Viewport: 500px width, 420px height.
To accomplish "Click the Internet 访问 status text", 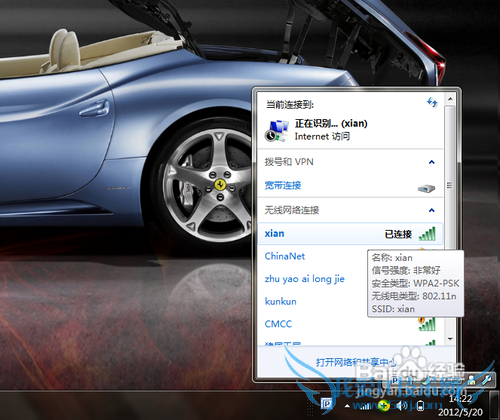I will pyautogui.click(x=322, y=136).
